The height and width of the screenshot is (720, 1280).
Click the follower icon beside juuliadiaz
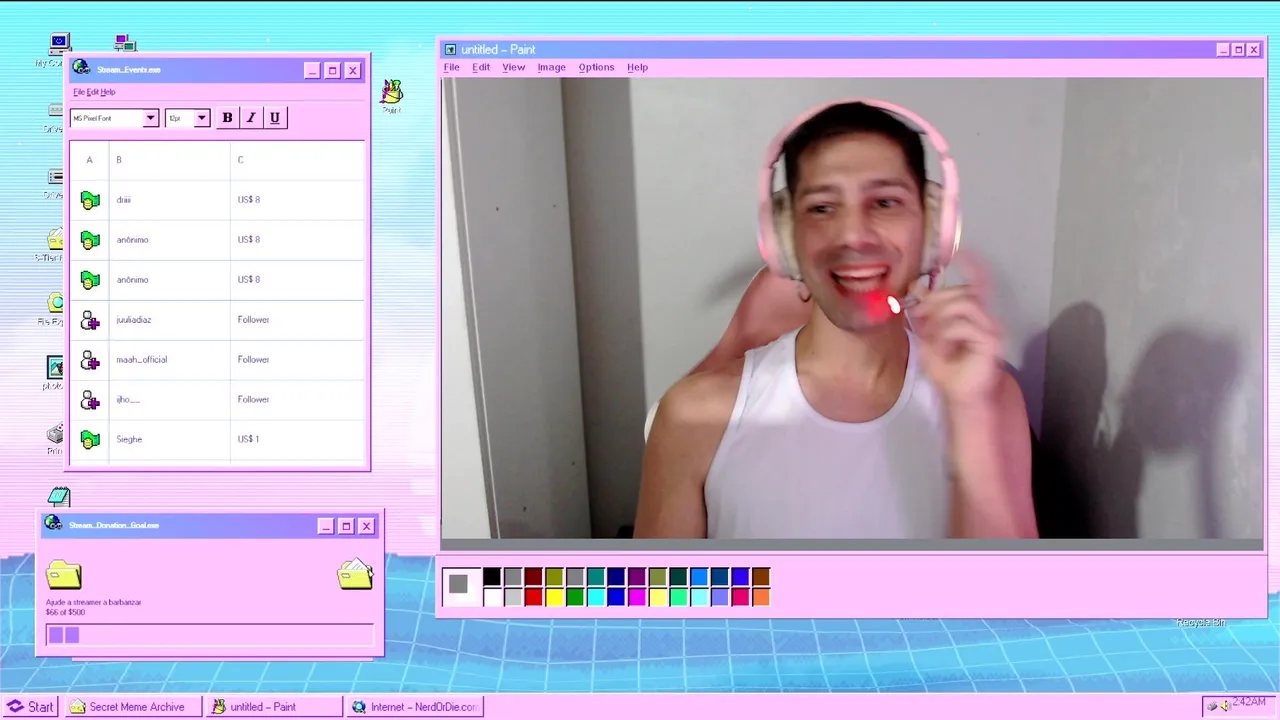(90, 320)
